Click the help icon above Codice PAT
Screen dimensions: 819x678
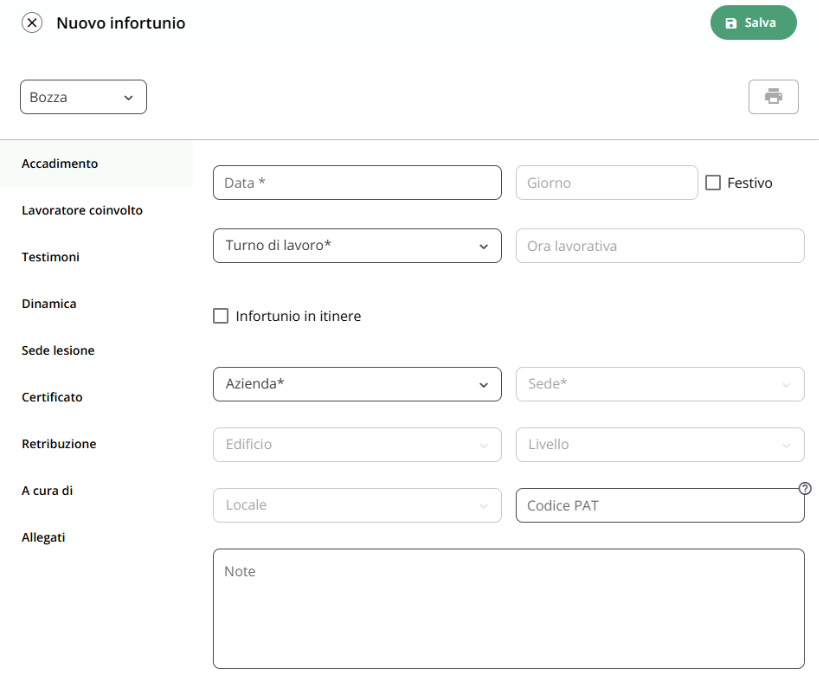[x=805, y=488]
